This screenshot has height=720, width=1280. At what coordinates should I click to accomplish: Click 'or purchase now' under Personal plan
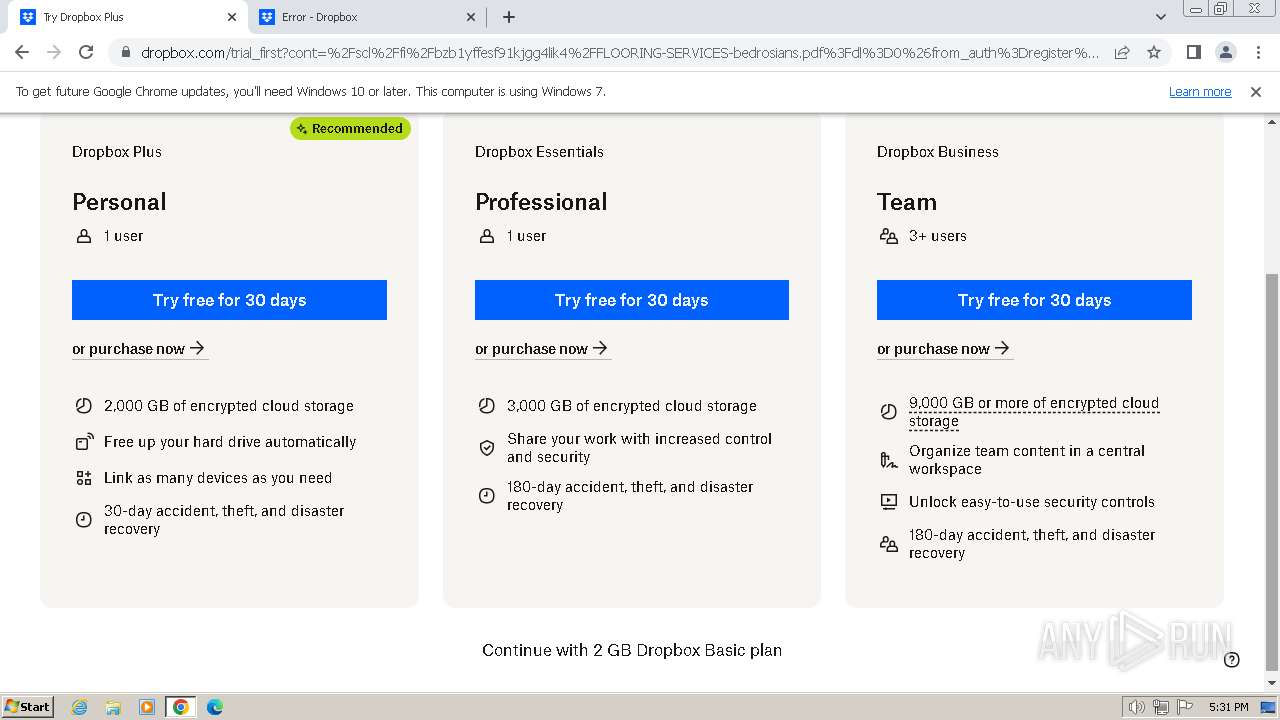point(139,349)
